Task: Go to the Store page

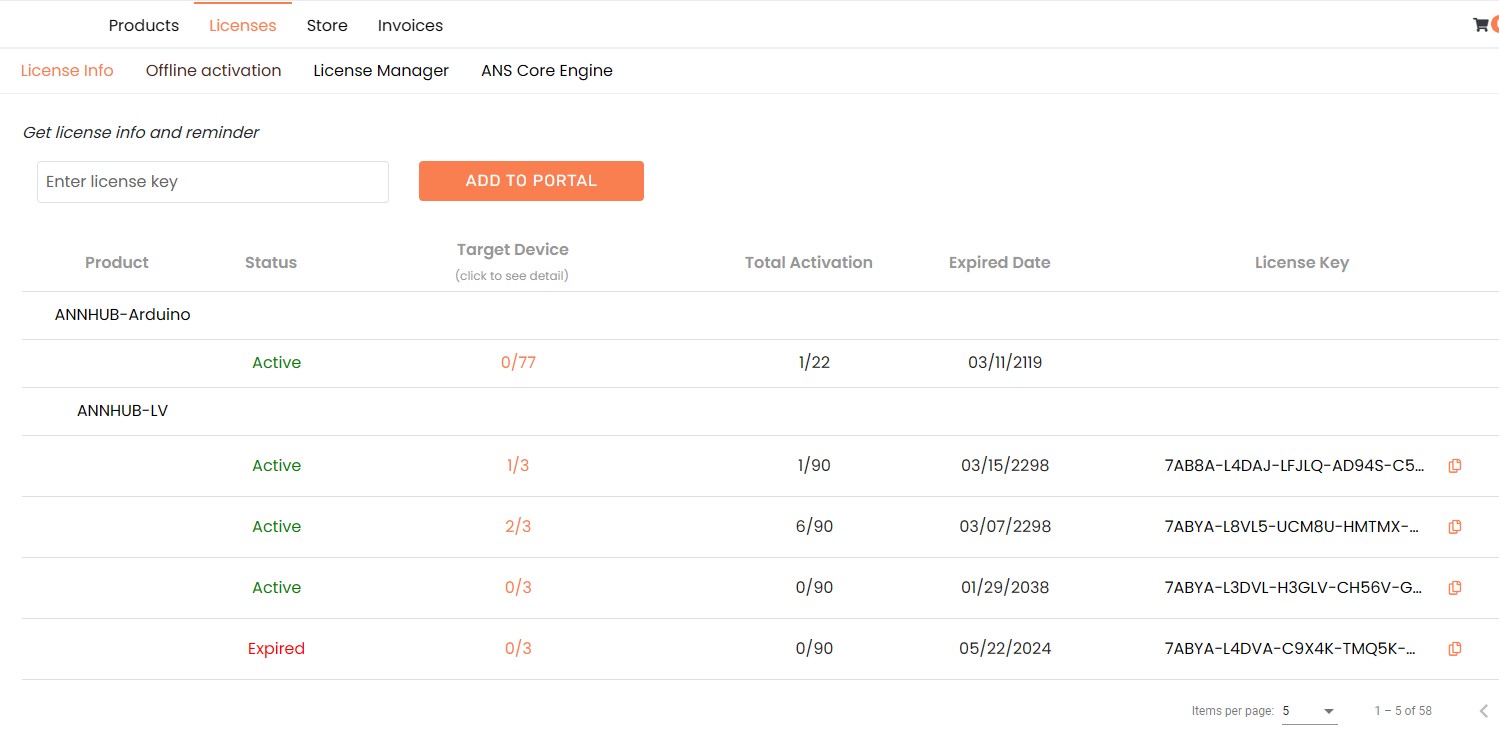Action: point(327,25)
